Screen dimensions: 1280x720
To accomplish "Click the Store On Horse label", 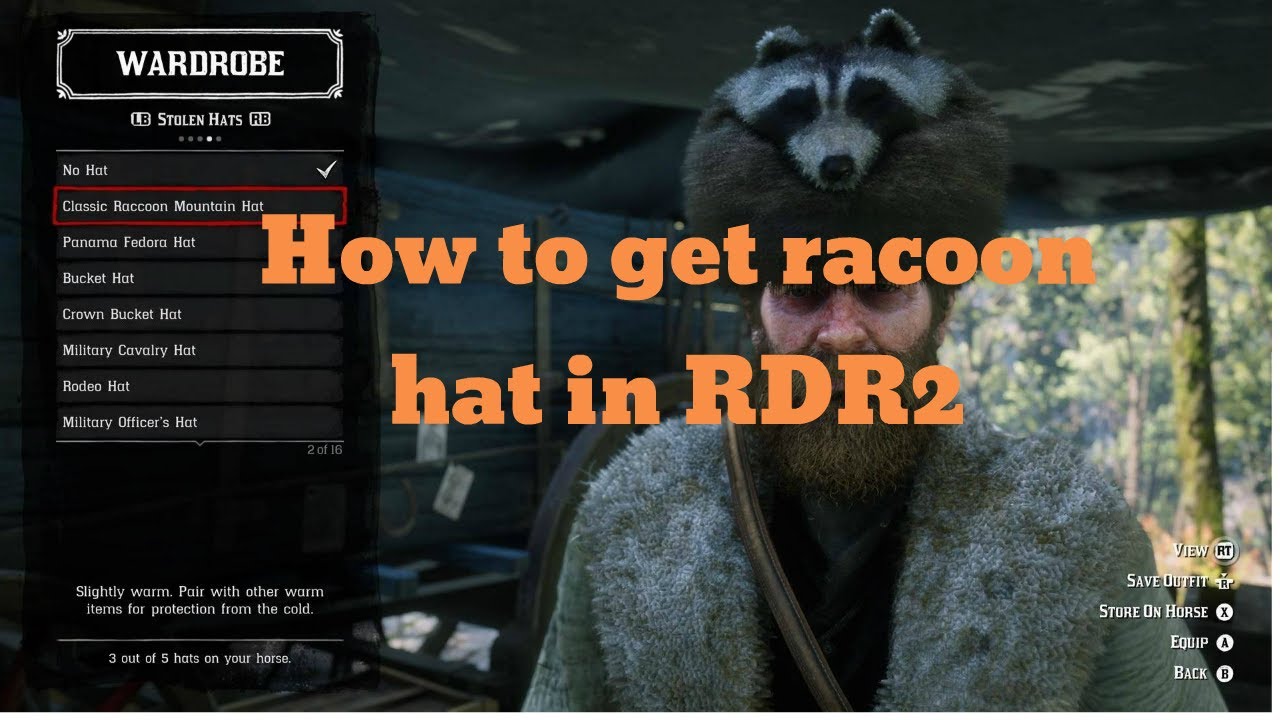I will (1153, 612).
